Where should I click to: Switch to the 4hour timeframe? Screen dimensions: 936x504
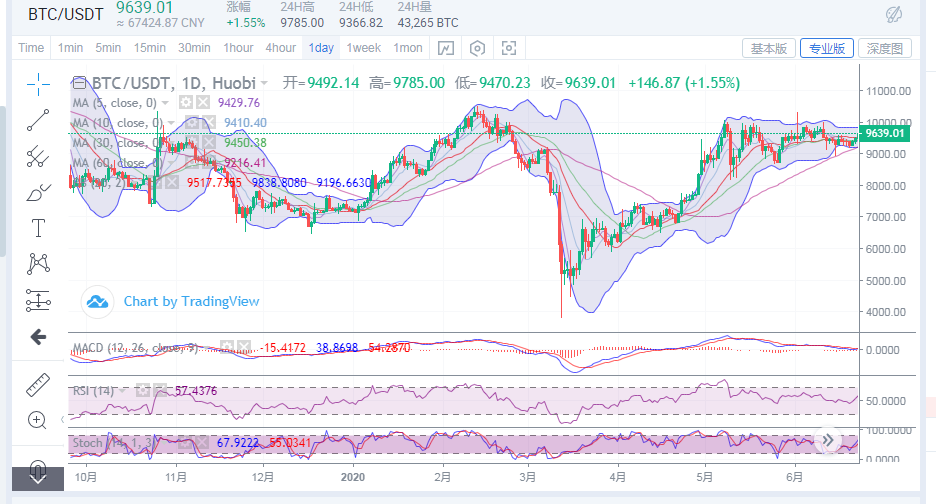280,48
